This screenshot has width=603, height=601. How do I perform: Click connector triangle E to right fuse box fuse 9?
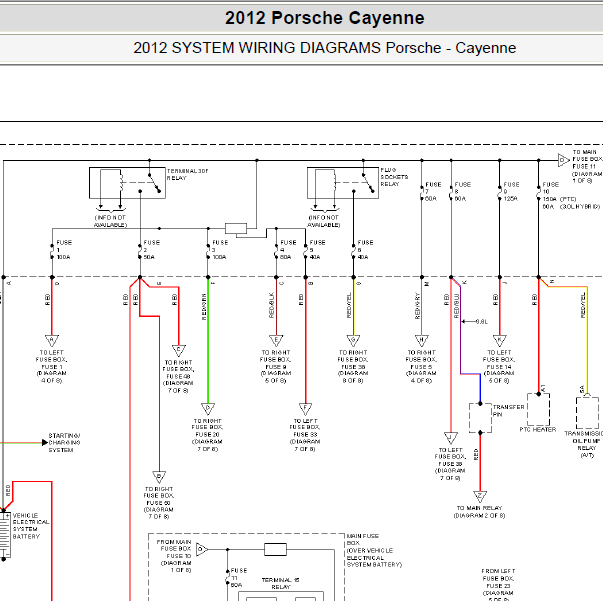276,340
